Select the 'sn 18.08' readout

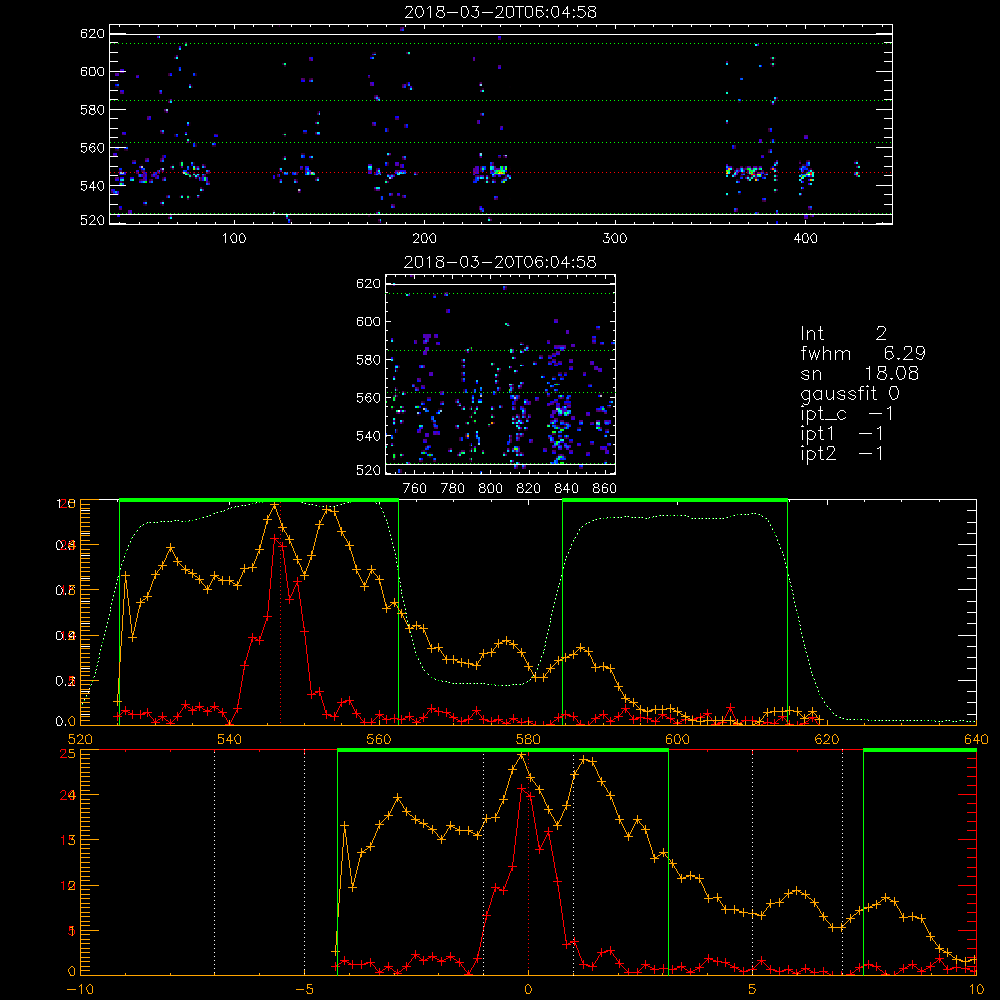[860, 373]
